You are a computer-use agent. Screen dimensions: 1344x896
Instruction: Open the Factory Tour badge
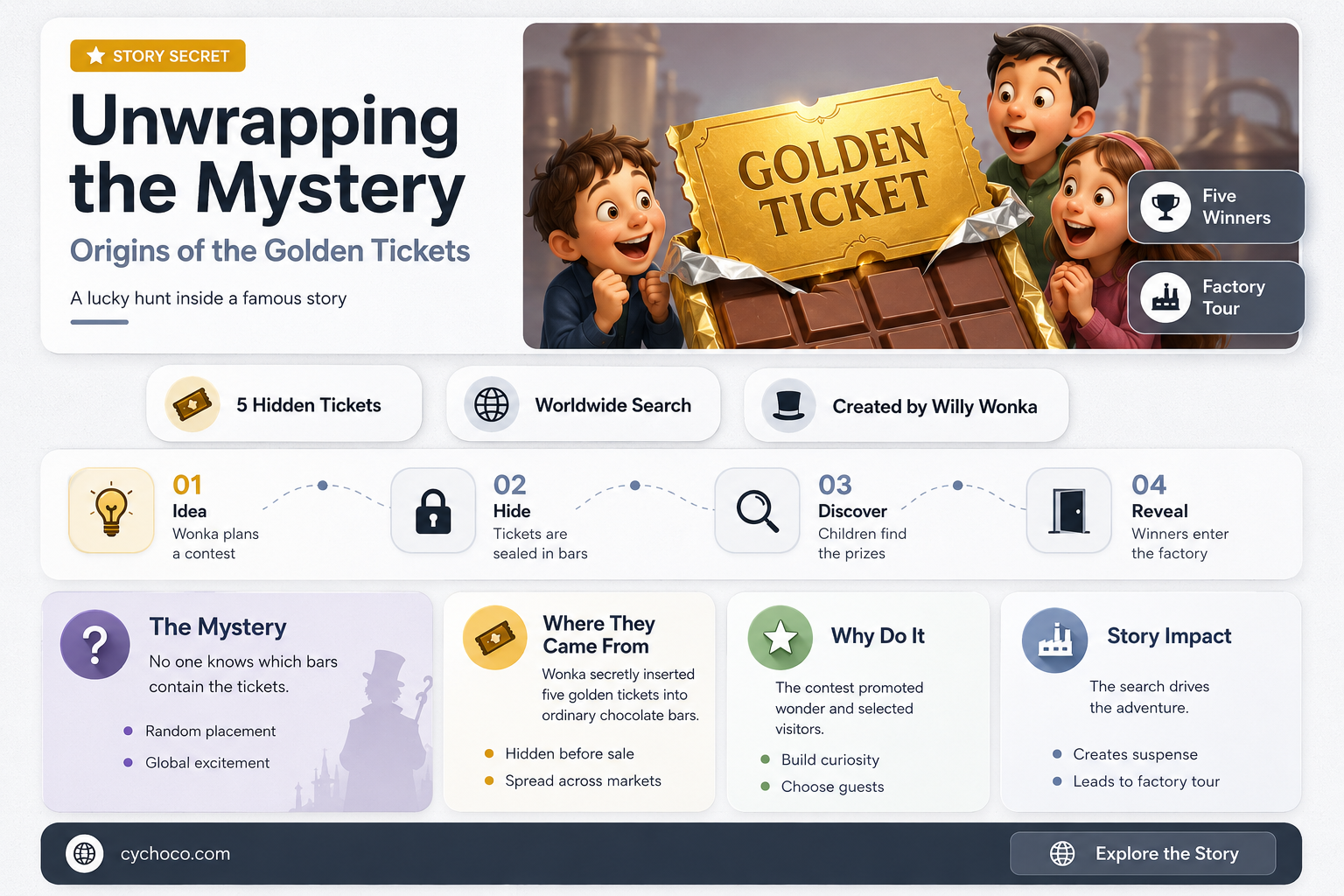[1216, 297]
